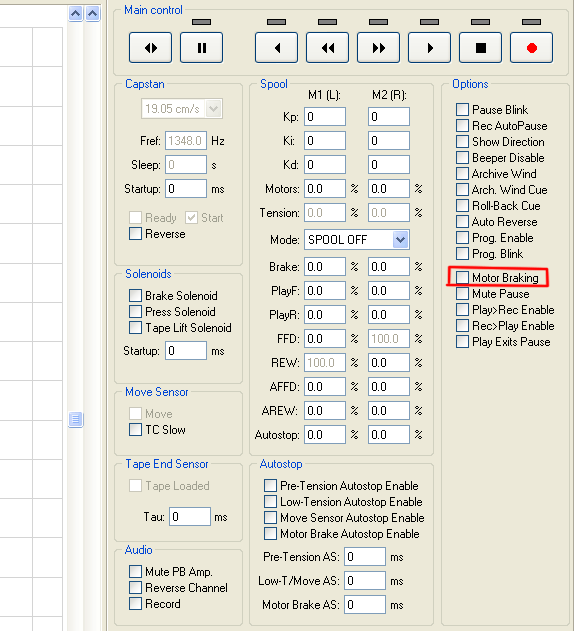Click the Autostop percent field for M1
Image resolution: width=574 pixels, height=631 pixels.
pyautogui.click(x=325, y=435)
